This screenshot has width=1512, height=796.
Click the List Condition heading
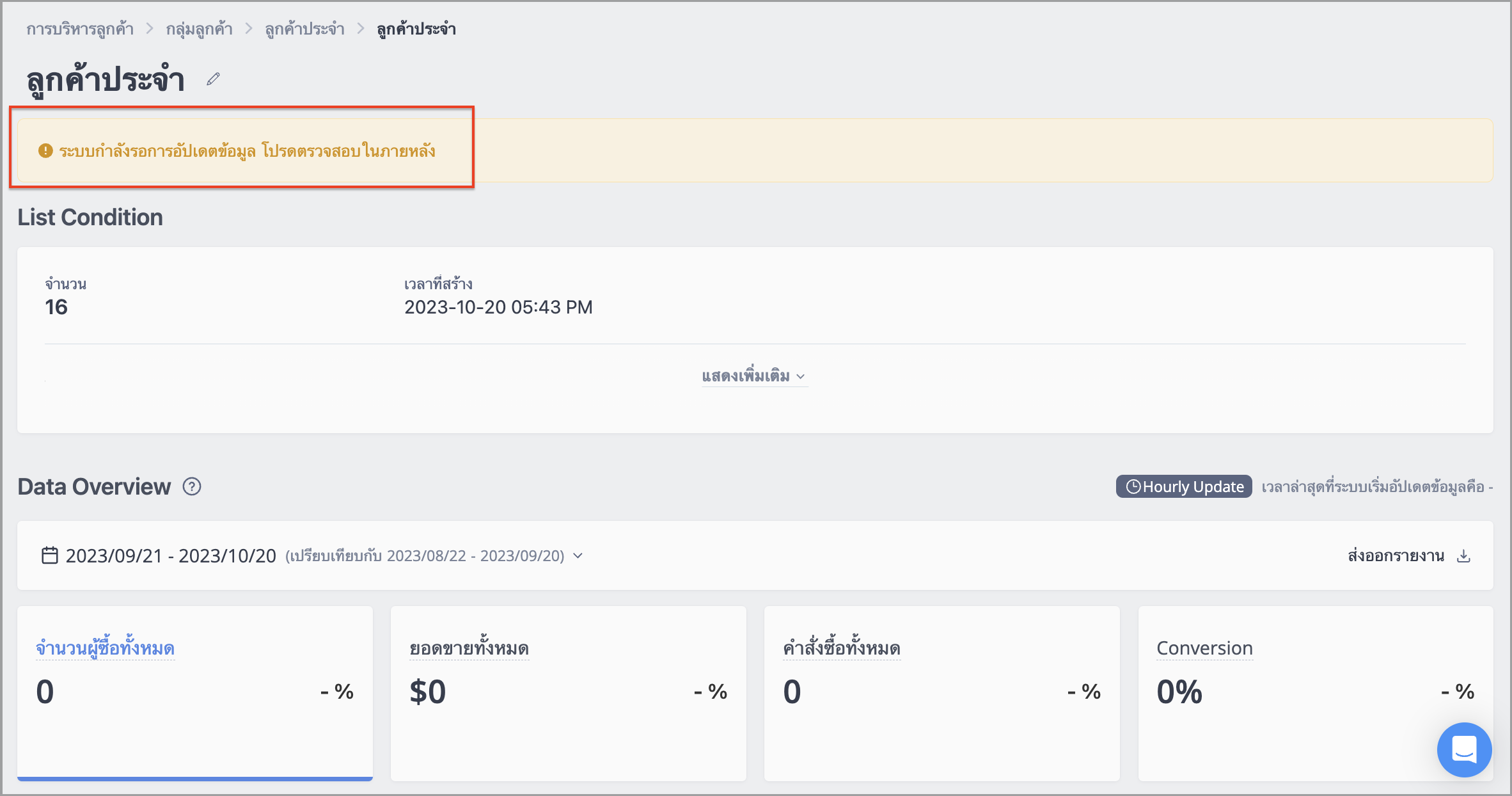click(90, 218)
